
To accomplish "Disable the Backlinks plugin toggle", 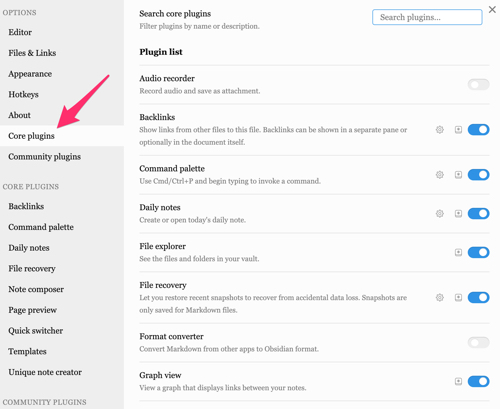I will (x=478, y=130).
